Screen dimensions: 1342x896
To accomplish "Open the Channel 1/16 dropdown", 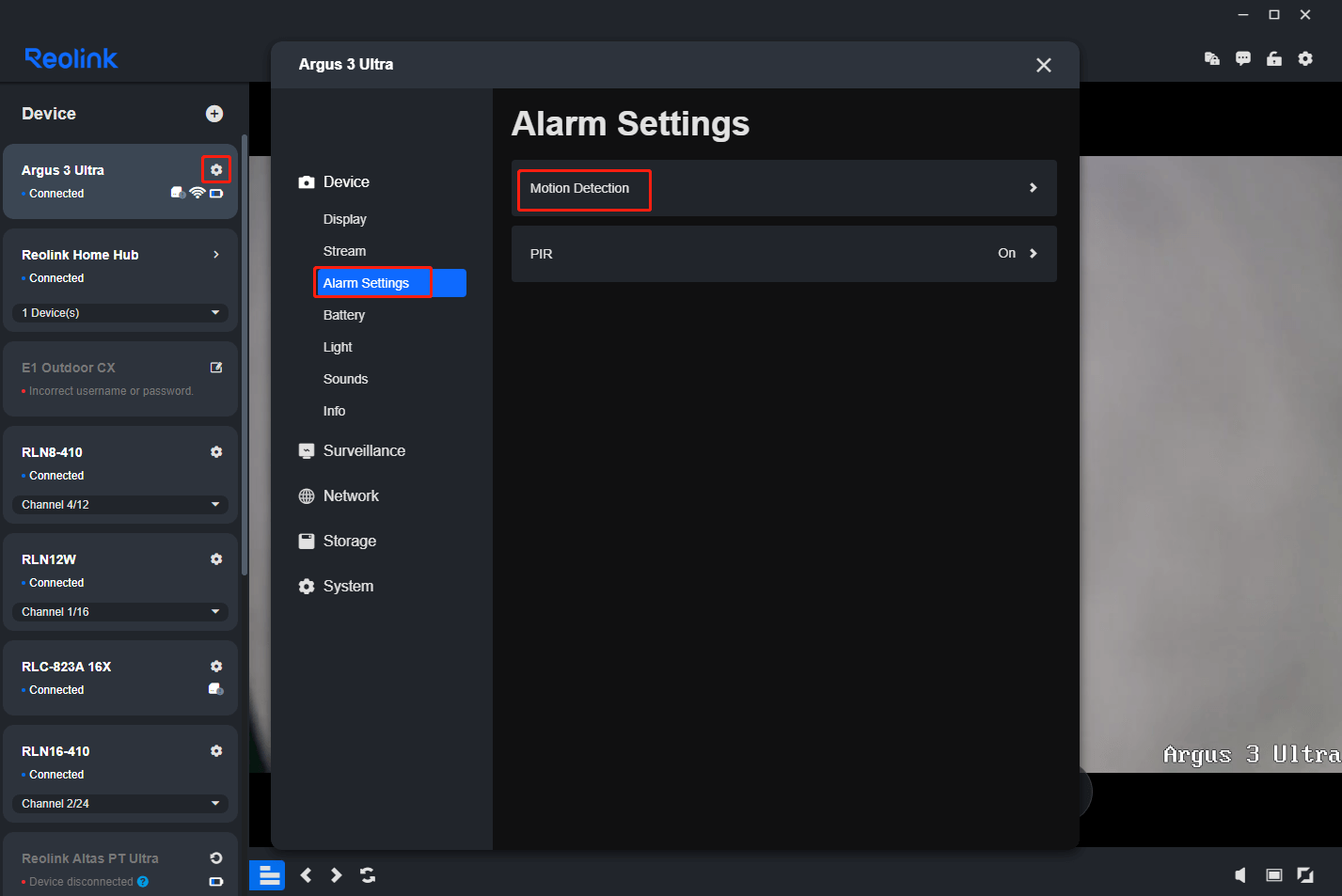I will [x=120, y=612].
